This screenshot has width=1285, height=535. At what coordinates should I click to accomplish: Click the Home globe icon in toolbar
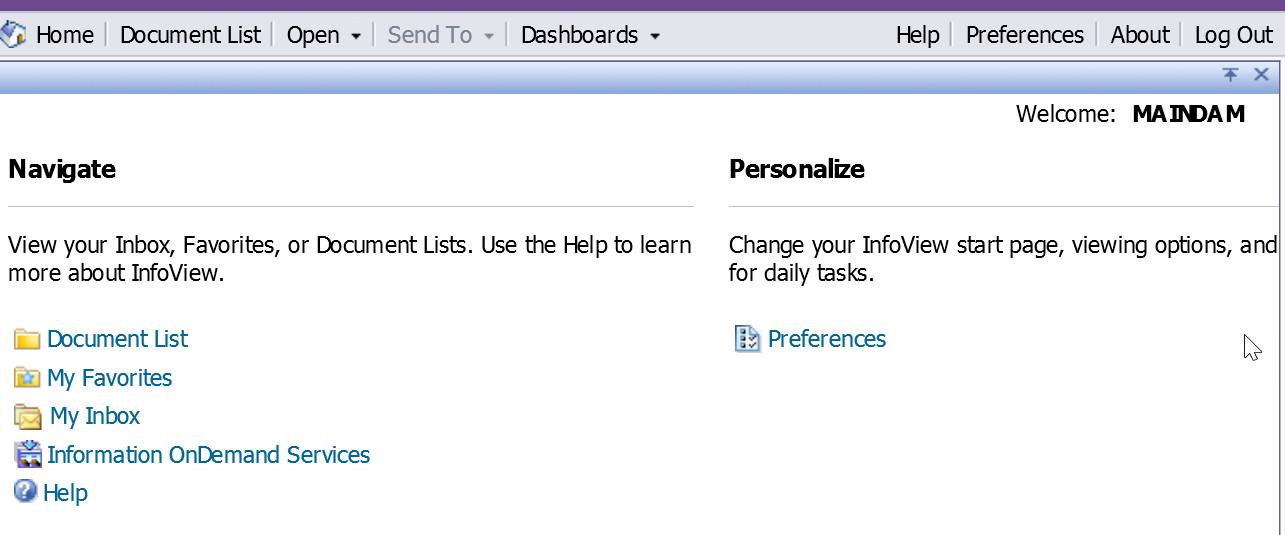click(x=14, y=35)
